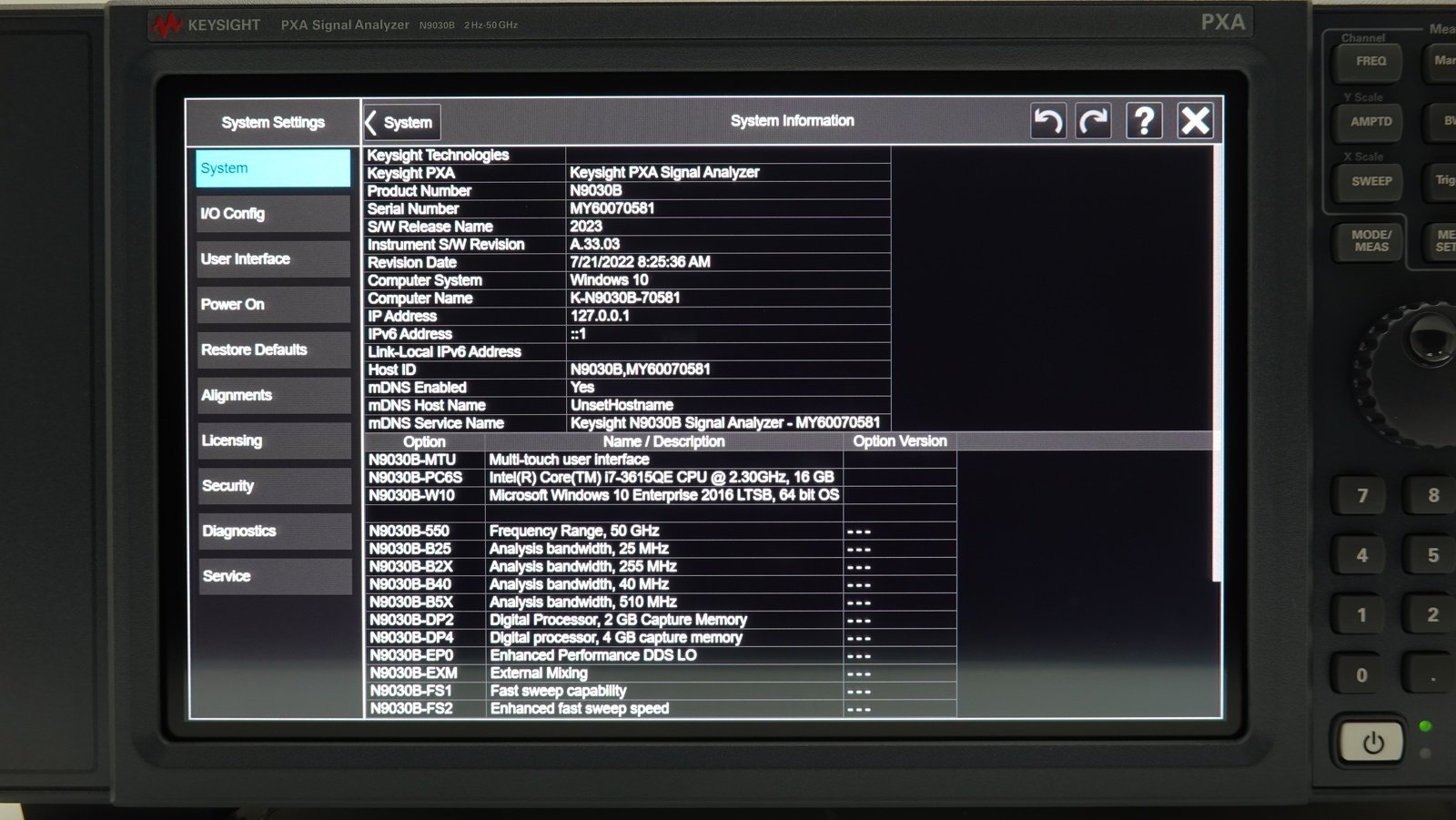Click the Enhanced Performance DDS LO description
This screenshot has width=1456, height=820.
tap(593, 655)
